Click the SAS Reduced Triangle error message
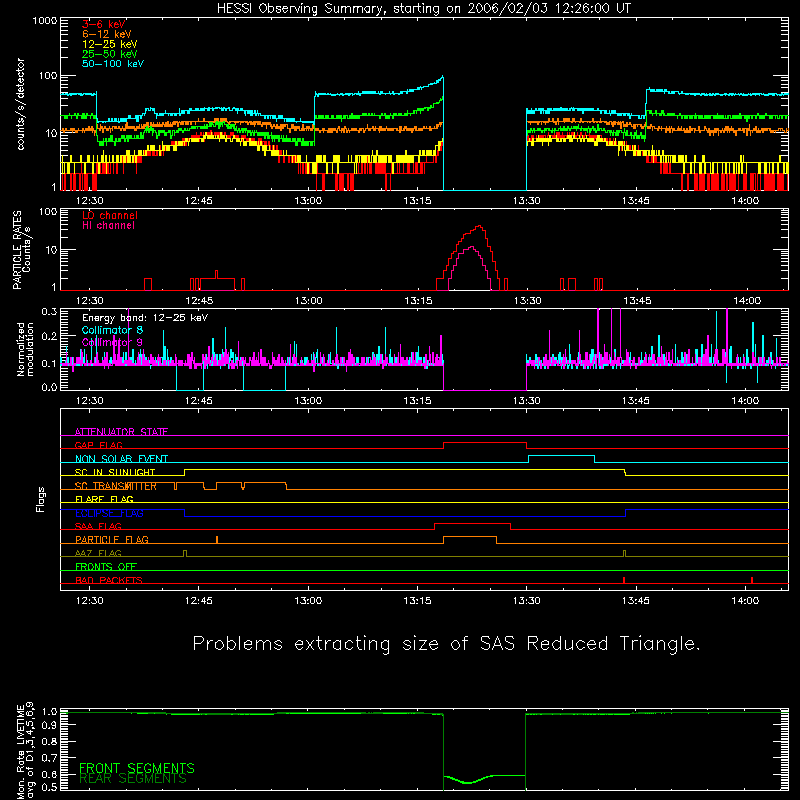This screenshot has width=800, height=800. coord(446,644)
